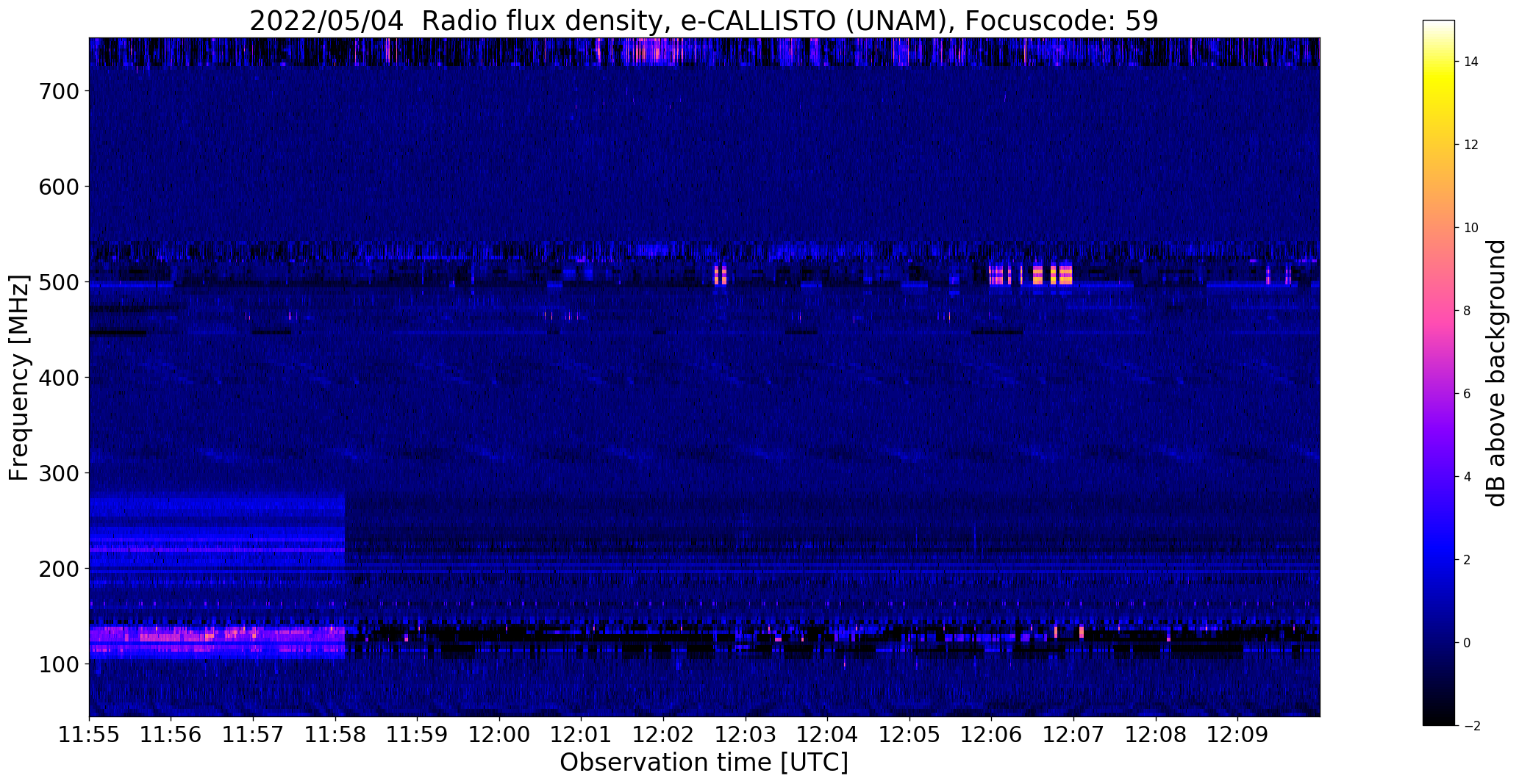1519x784 pixels.
Task: Click the 11:58 time tick label
Action: pos(335,735)
